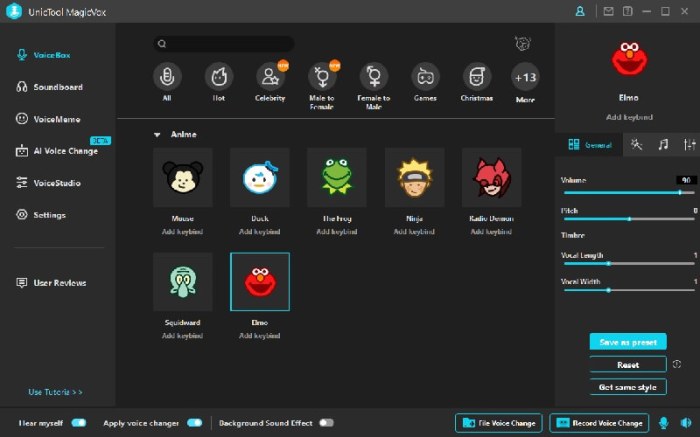Expand more categories with +13 button
Viewport: 700px width, 437px height.
point(525,76)
